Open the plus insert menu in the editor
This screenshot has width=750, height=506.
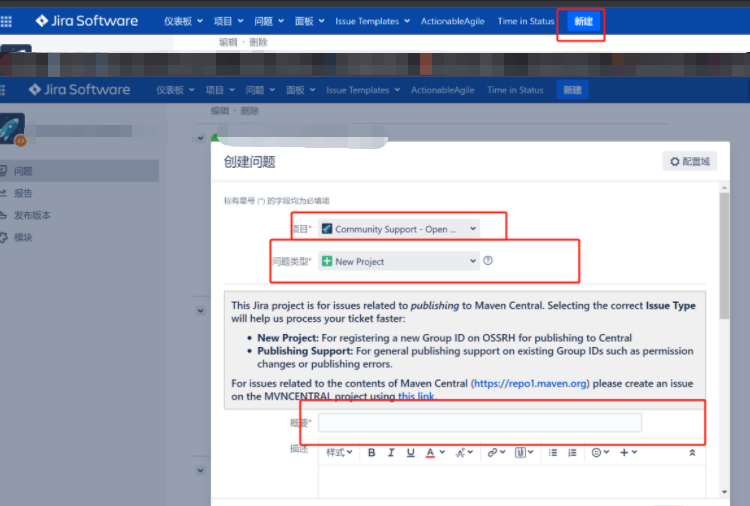coord(628,452)
